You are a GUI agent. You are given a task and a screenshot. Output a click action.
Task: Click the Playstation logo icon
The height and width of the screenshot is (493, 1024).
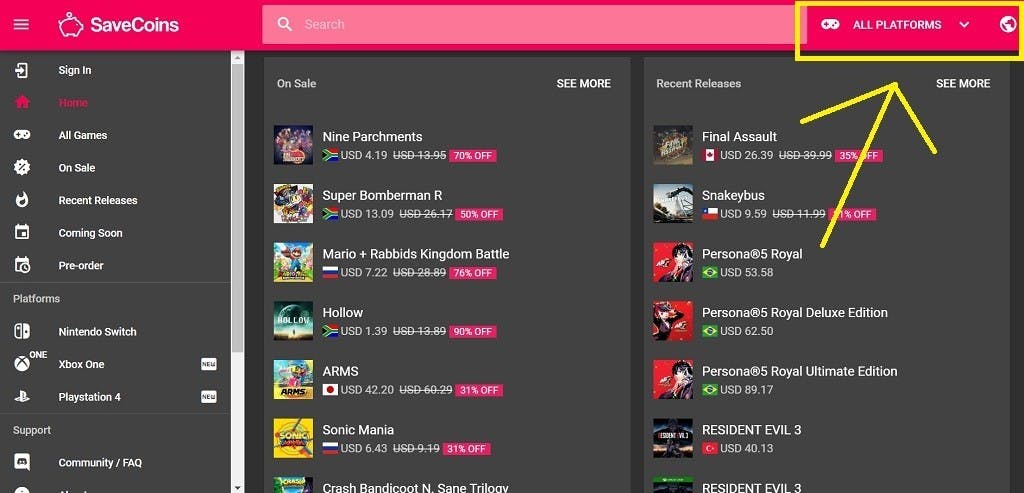(x=22, y=396)
